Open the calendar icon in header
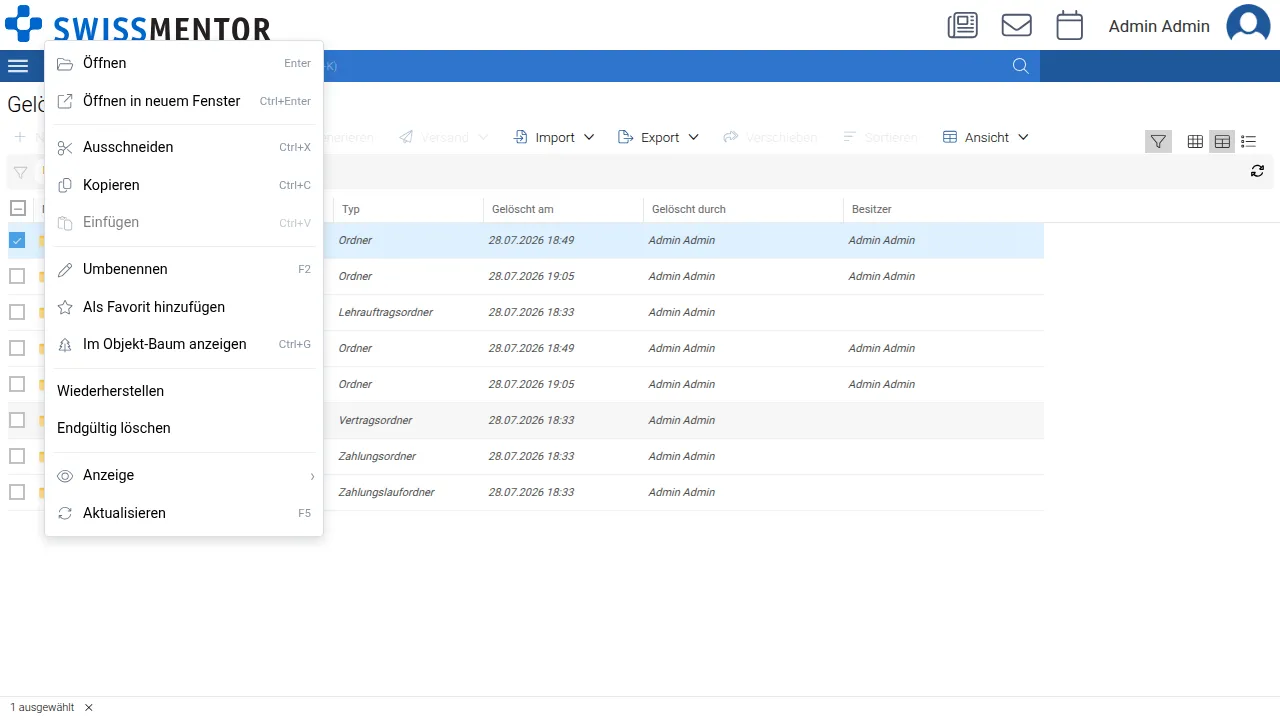This screenshot has height=720, width=1280. pyautogui.click(x=1070, y=26)
